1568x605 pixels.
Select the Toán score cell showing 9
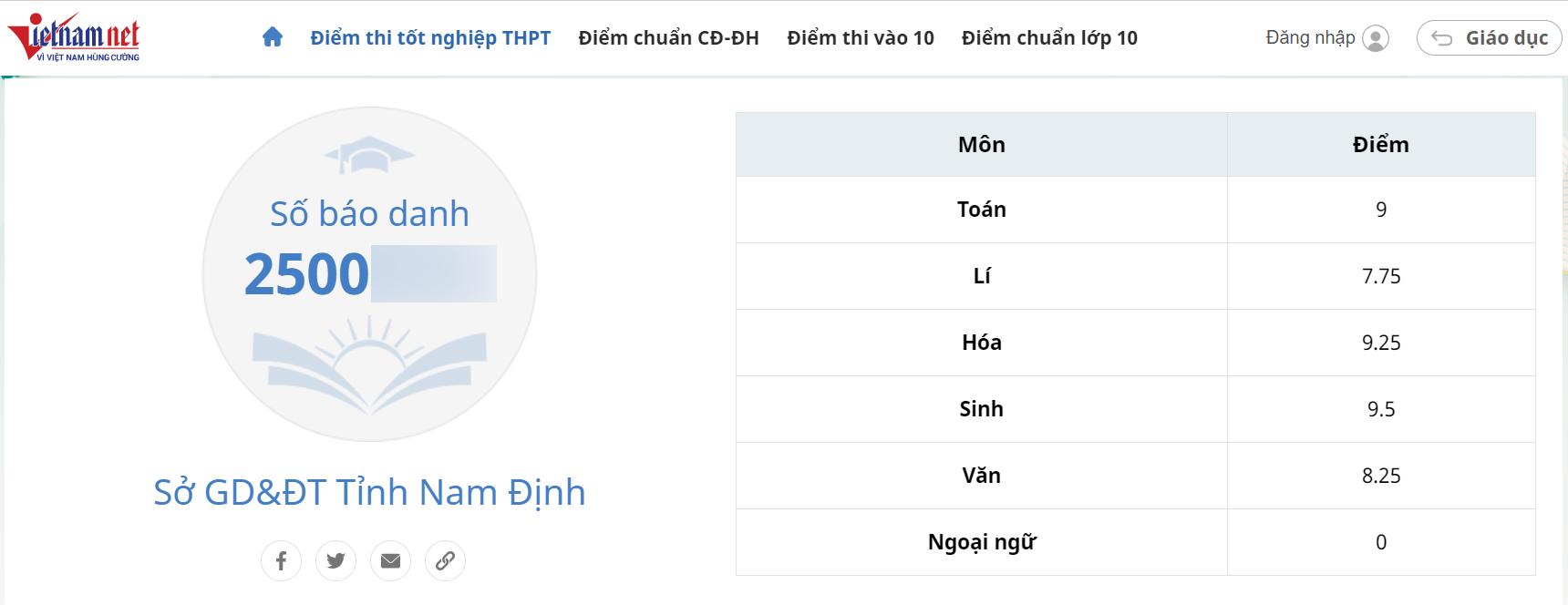(x=1381, y=209)
